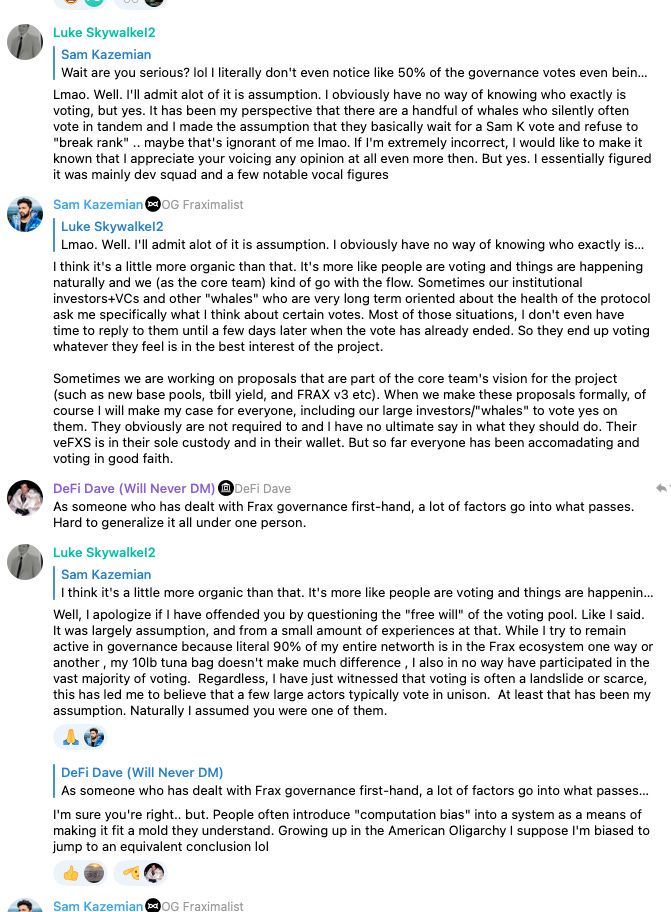The image size is (671, 912).
Task: Open the Sam Kazemian sender name above the "Lmao. Well" quote
Action: pos(98,204)
